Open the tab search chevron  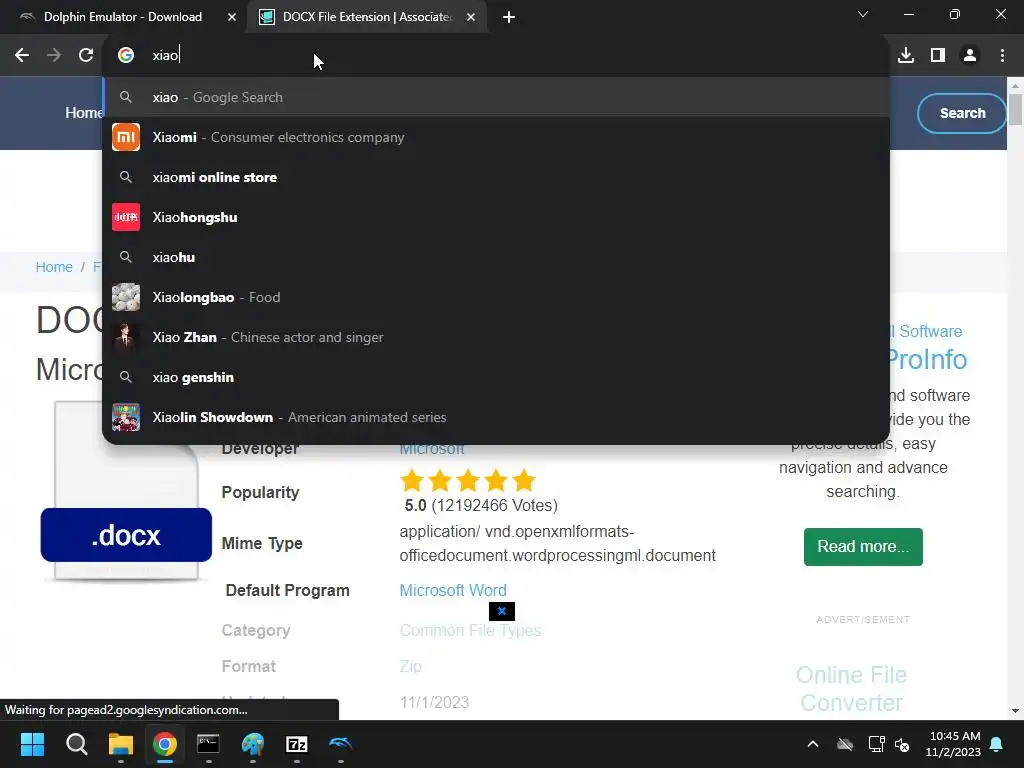863,14
